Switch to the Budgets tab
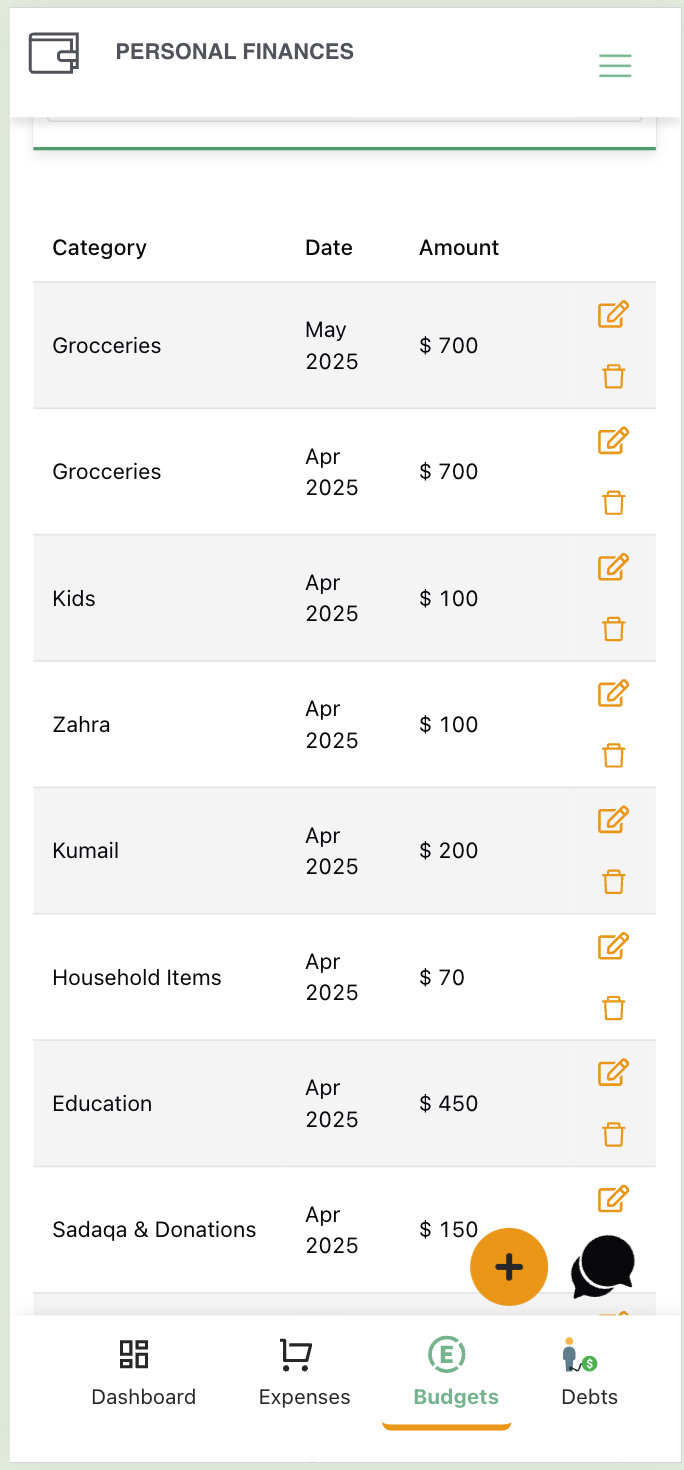684x1470 pixels. click(x=447, y=1373)
